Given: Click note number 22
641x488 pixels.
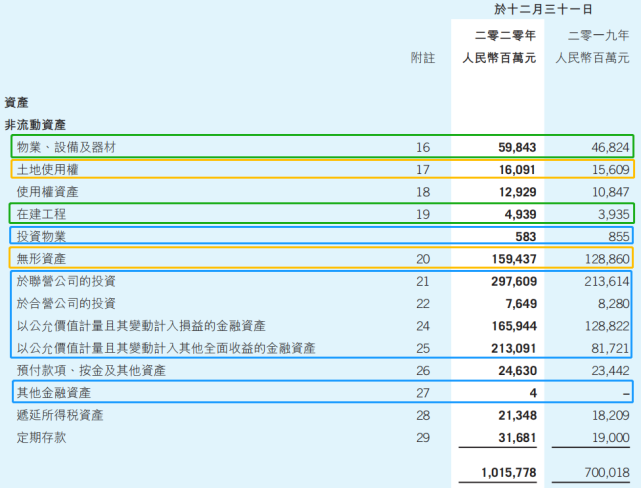Looking at the screenshot, I should coord(423,304).
